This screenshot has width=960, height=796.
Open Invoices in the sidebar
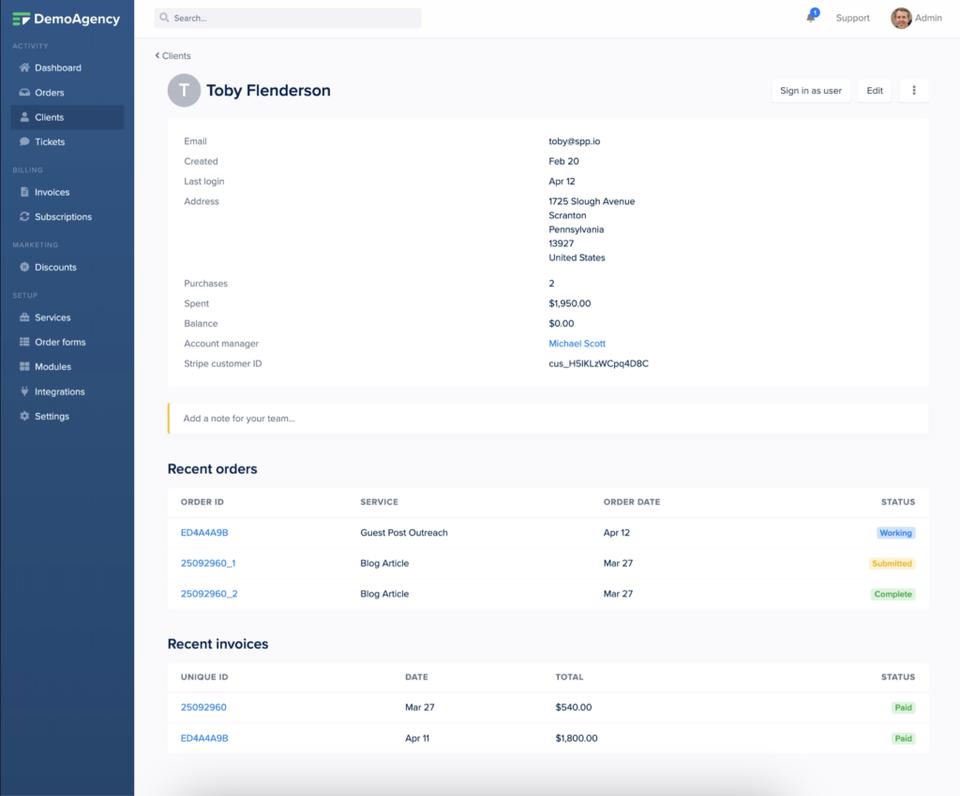tap(52, 192)
